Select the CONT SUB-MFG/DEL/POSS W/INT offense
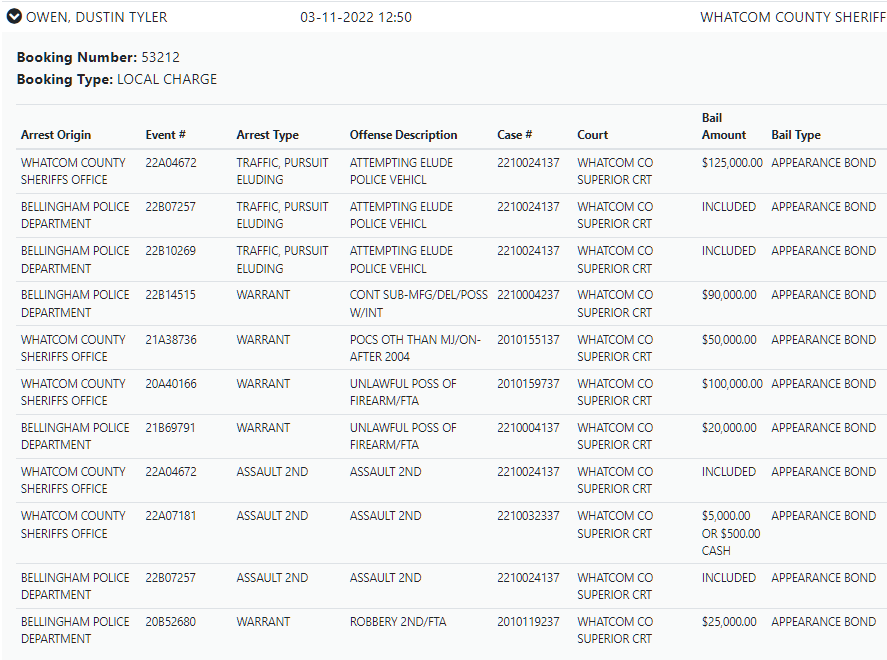Image resolution: width=887 pixels, height=660 pixels. point(418,304)
